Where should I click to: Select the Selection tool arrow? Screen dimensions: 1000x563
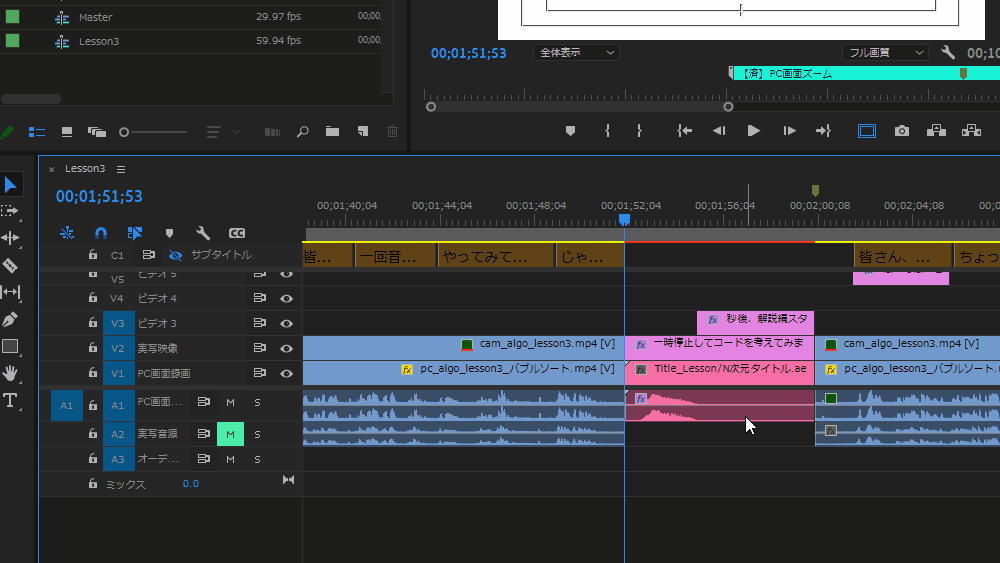[10, 185]
